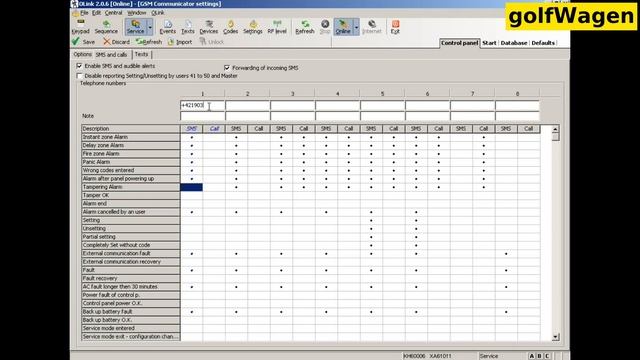Viewport: 640px width, 360px height.
Task: Switch to the SMS and calls tab
Action: pyautogui.click(x=111, y=55)
